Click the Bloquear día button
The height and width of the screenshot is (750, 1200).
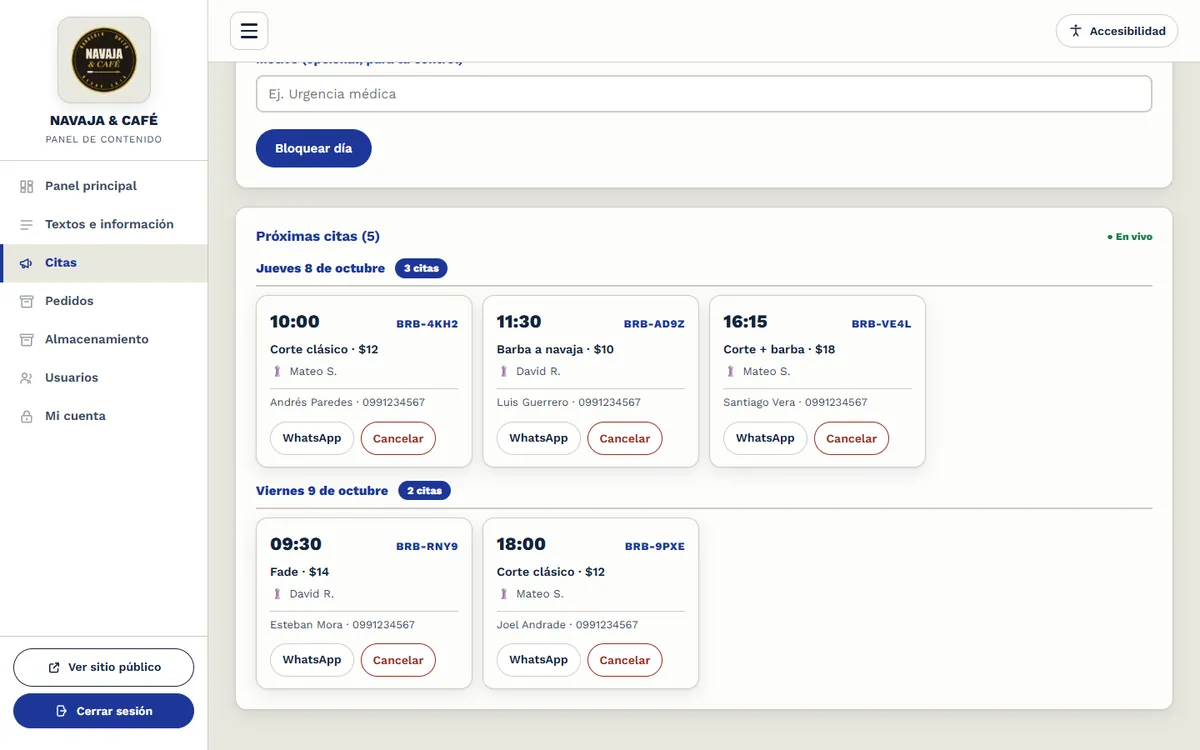[x=314, y=148]
